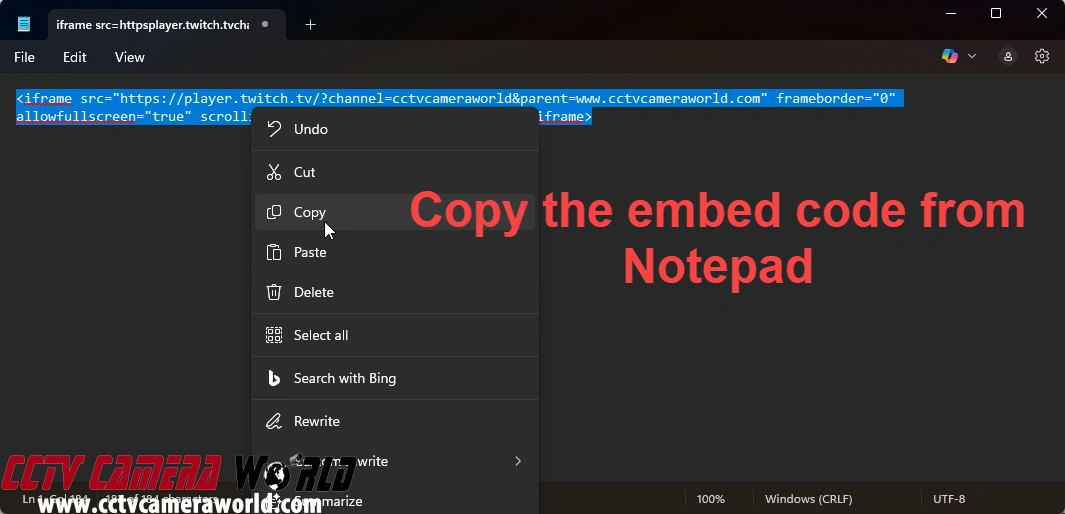Click Delete in the context menu
This screenshot has width=1065, height=514.
pos(313,292)
